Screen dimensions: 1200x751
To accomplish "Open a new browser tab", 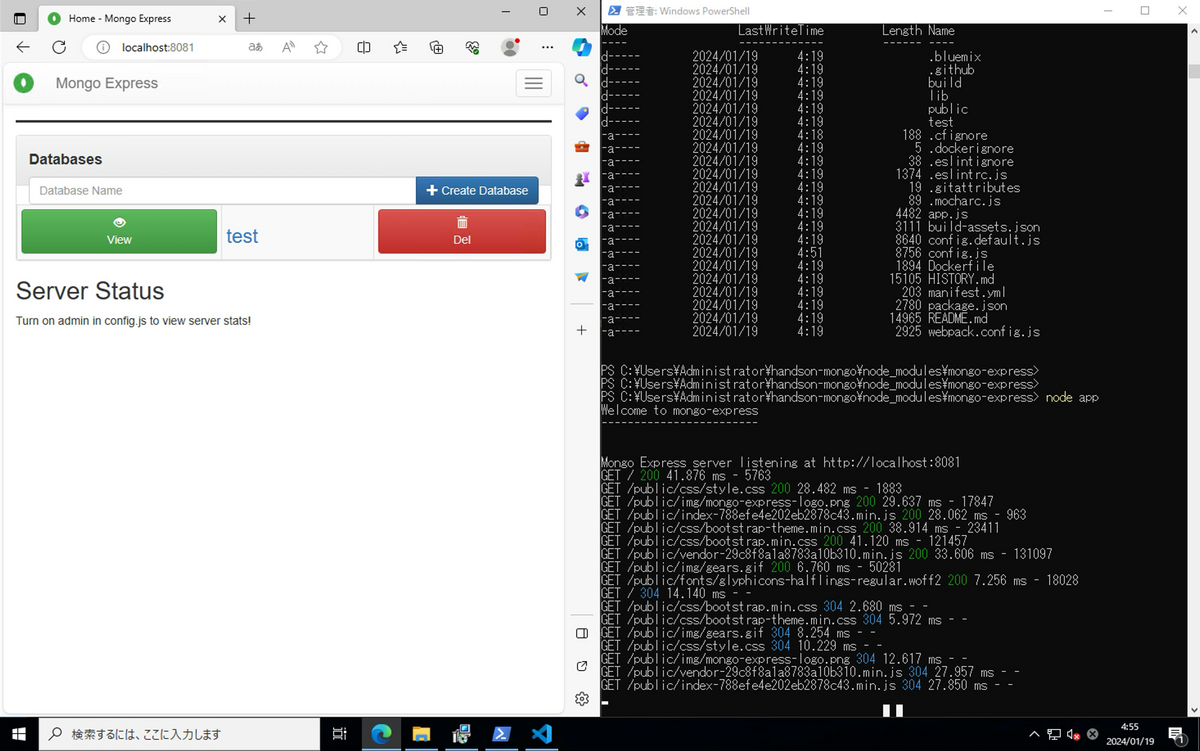I will (250, 18).
